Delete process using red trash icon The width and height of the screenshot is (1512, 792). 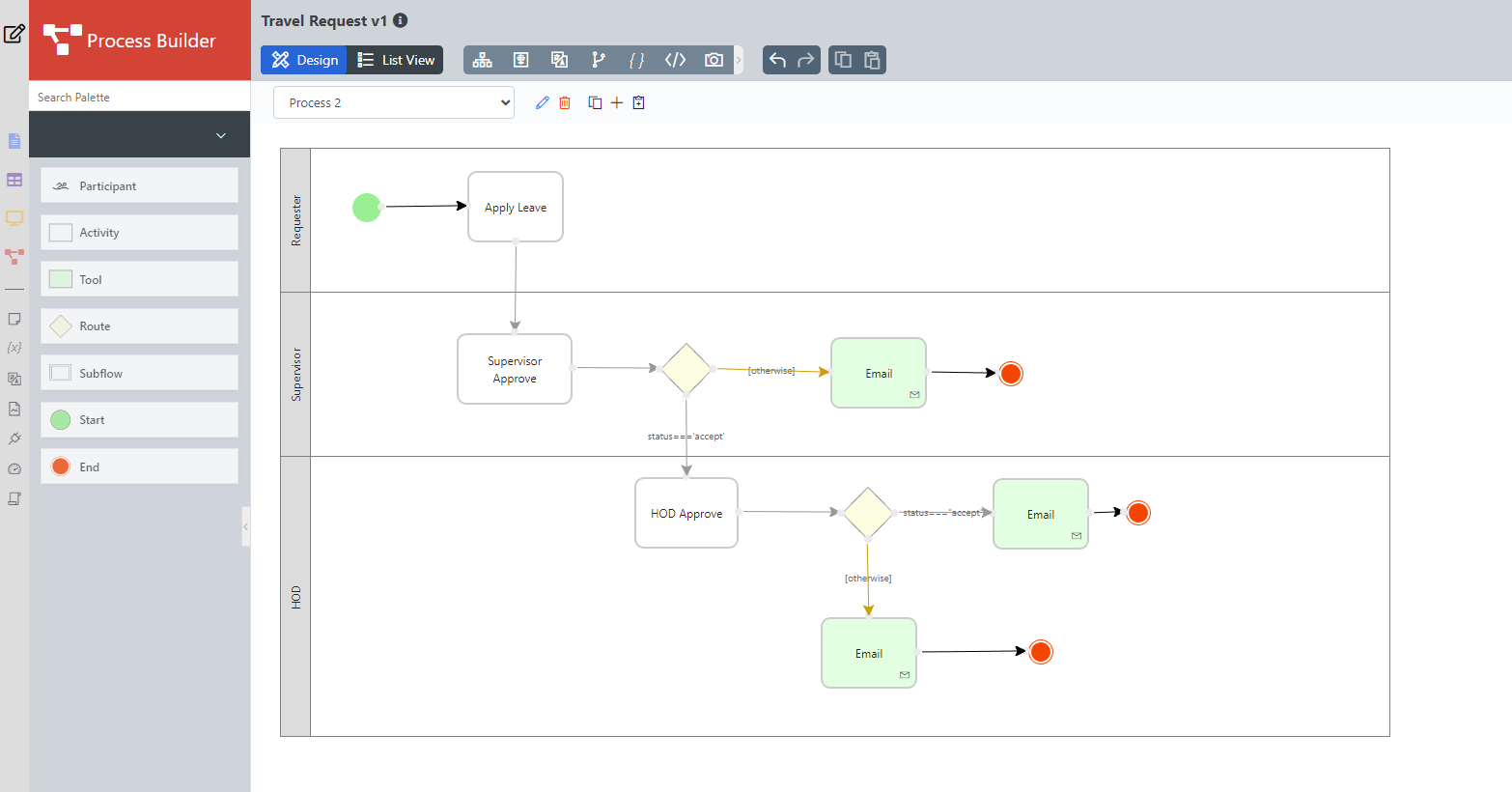tap(565, 102)
